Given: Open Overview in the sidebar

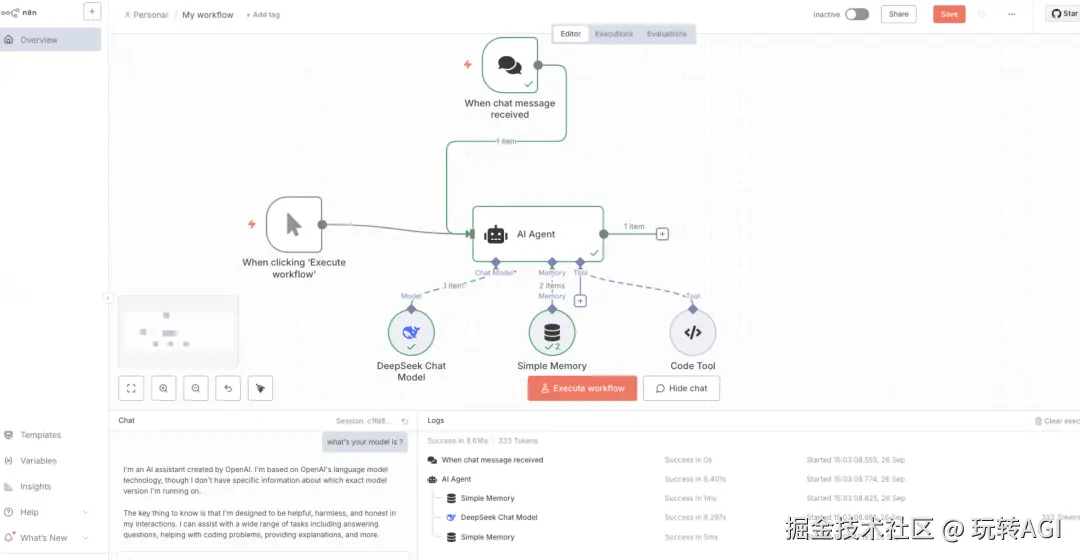Looking at the screenshot, I should (50, 40).
